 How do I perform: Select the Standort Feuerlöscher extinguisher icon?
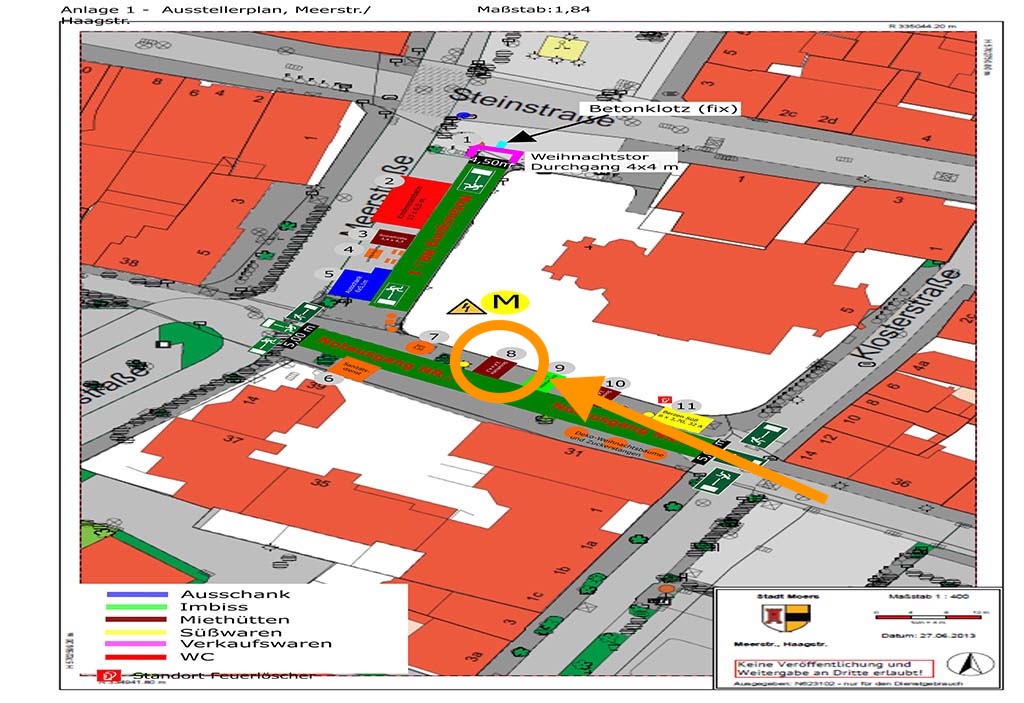click(110, 675)
